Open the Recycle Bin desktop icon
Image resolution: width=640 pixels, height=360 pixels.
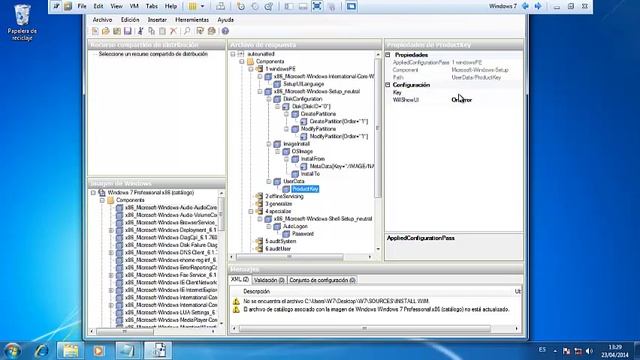pos(22,22)
